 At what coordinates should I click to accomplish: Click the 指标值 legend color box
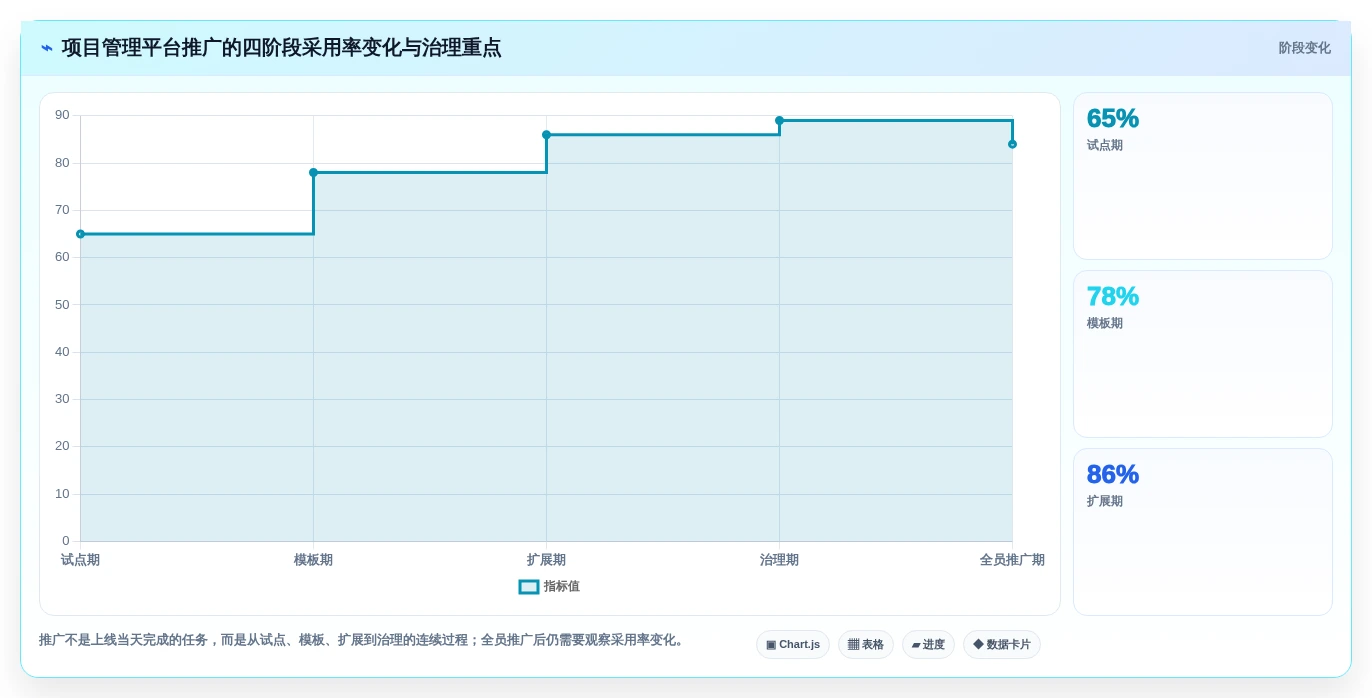pyautogui.click(x=529, y=587)
